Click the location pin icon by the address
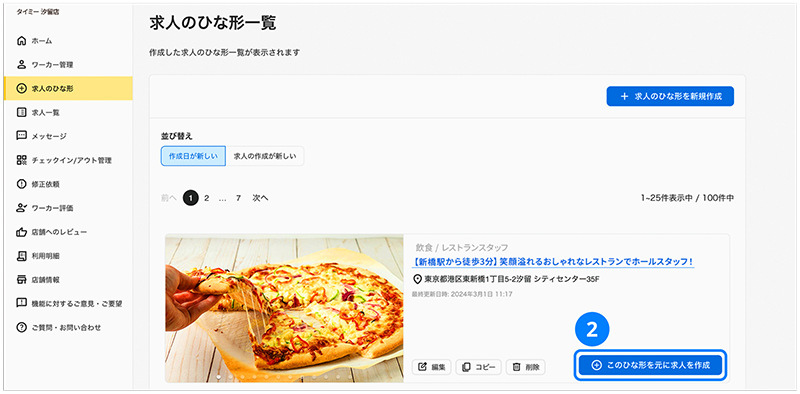 tap(417, 280)
